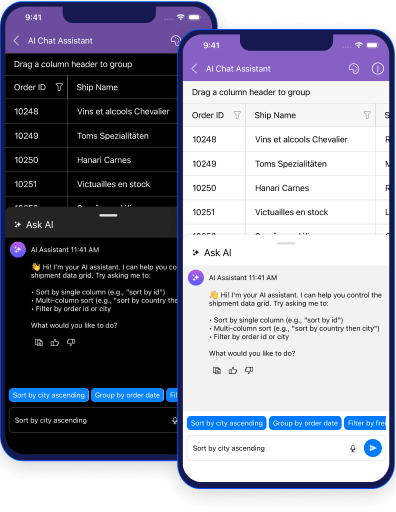Tap the send button in light phone
Screen dimensions: 396x512
[x=373, y=448]
